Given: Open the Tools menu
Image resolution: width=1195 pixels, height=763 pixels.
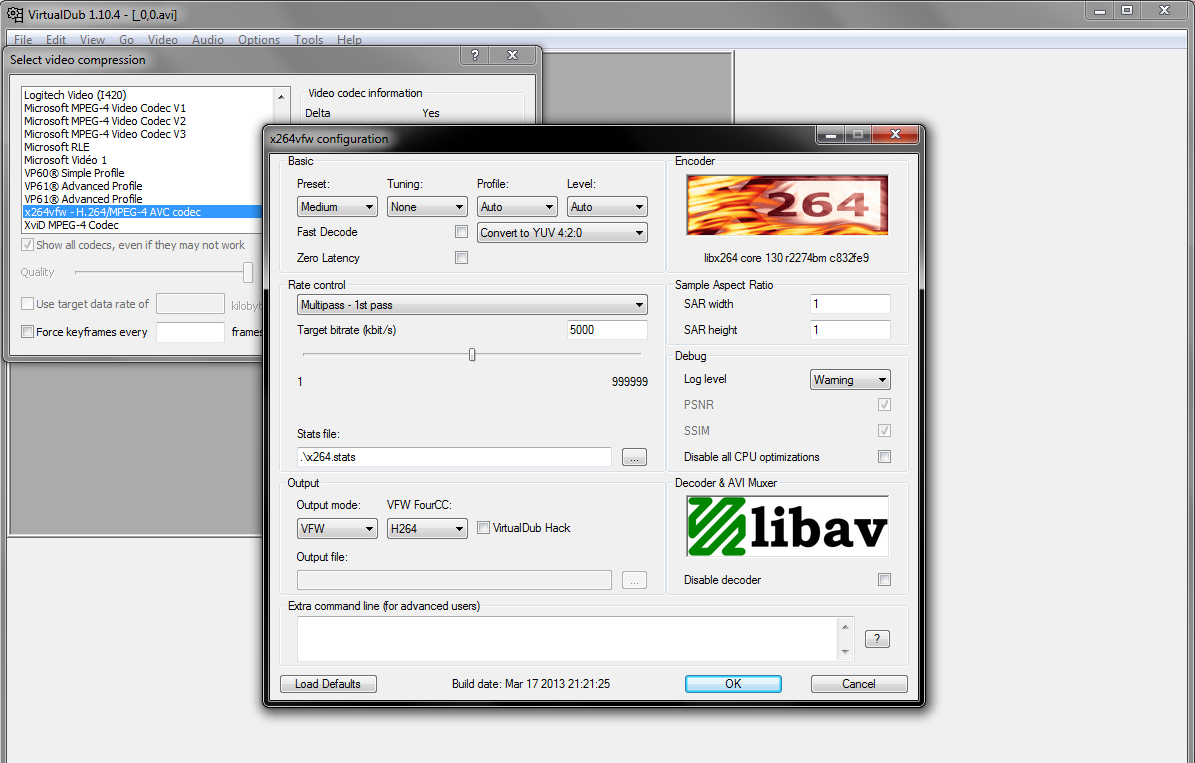Looking at the screenshot, I should click(x=309, y=40).
